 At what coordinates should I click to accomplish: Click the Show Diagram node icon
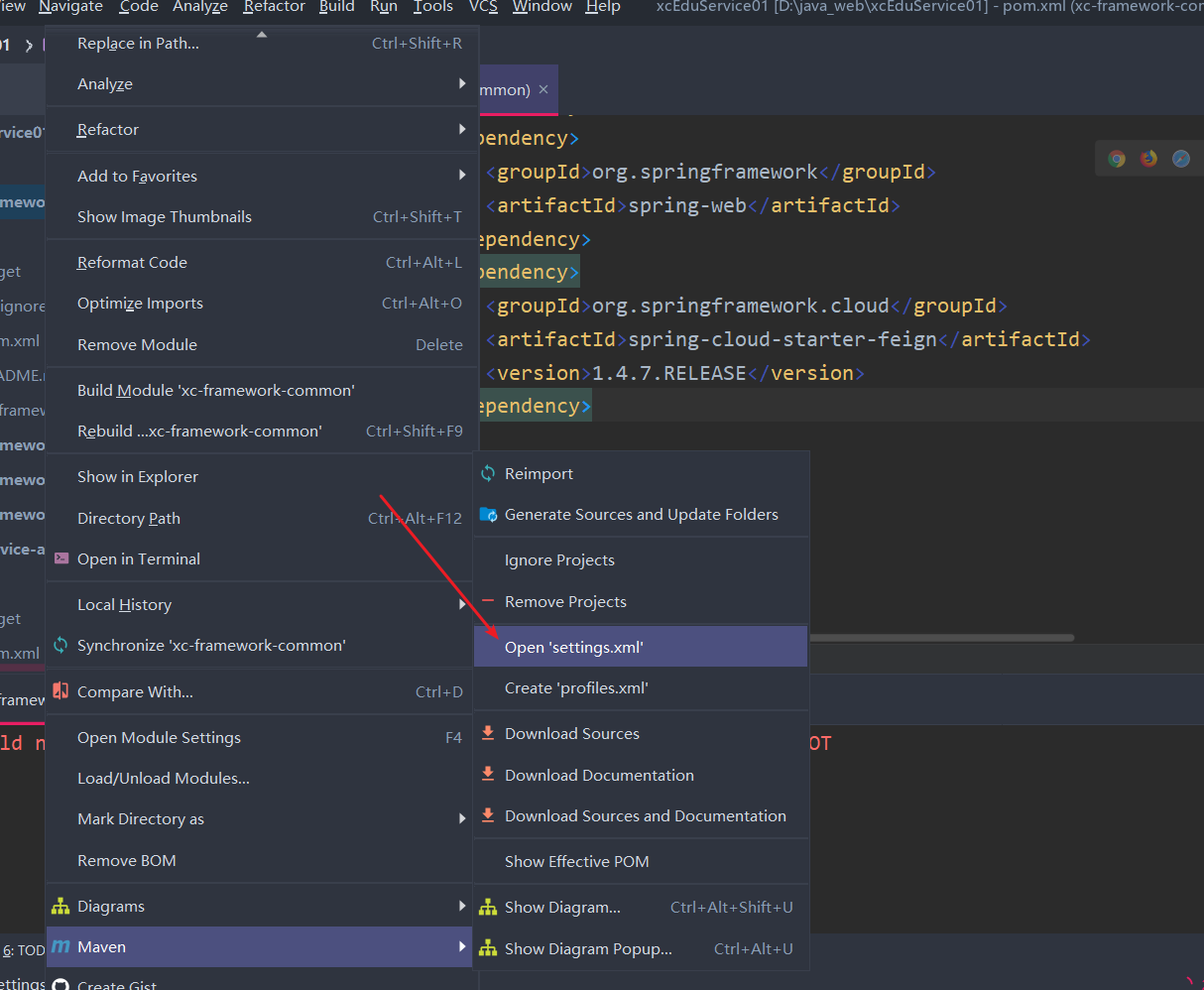click(488, 906)
